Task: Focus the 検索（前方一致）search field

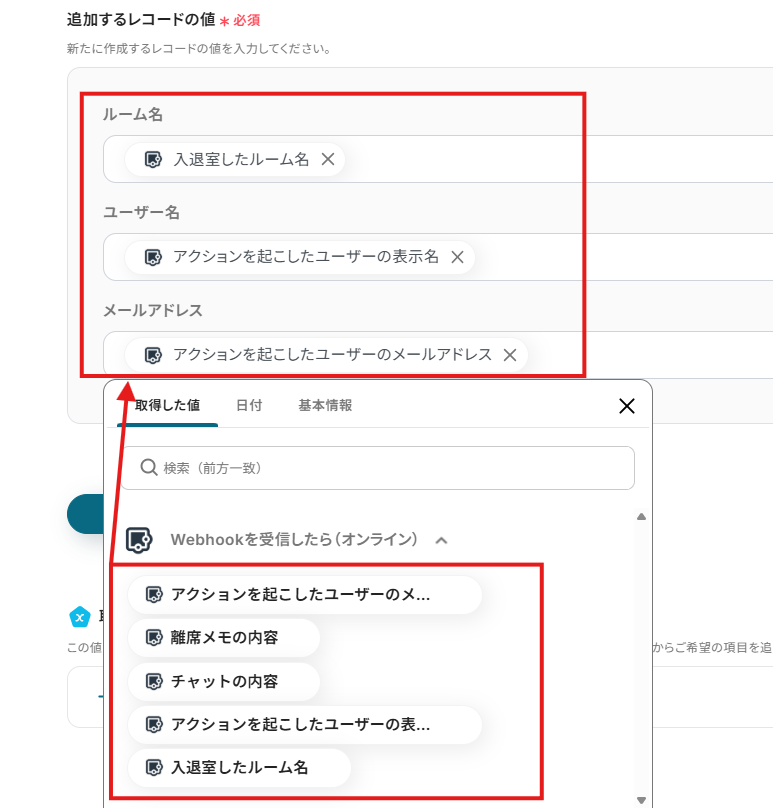Action: (x=378, y=468)
